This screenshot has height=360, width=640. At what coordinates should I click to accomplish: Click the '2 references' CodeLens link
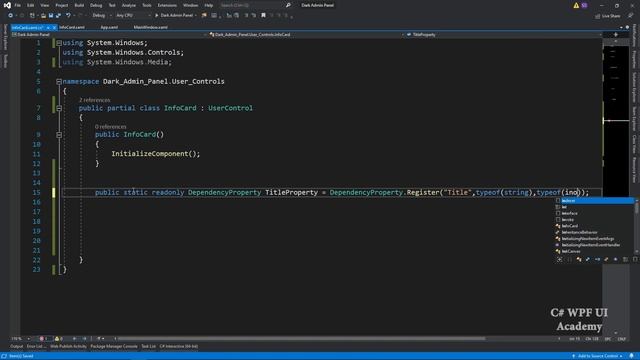[94, 100]
